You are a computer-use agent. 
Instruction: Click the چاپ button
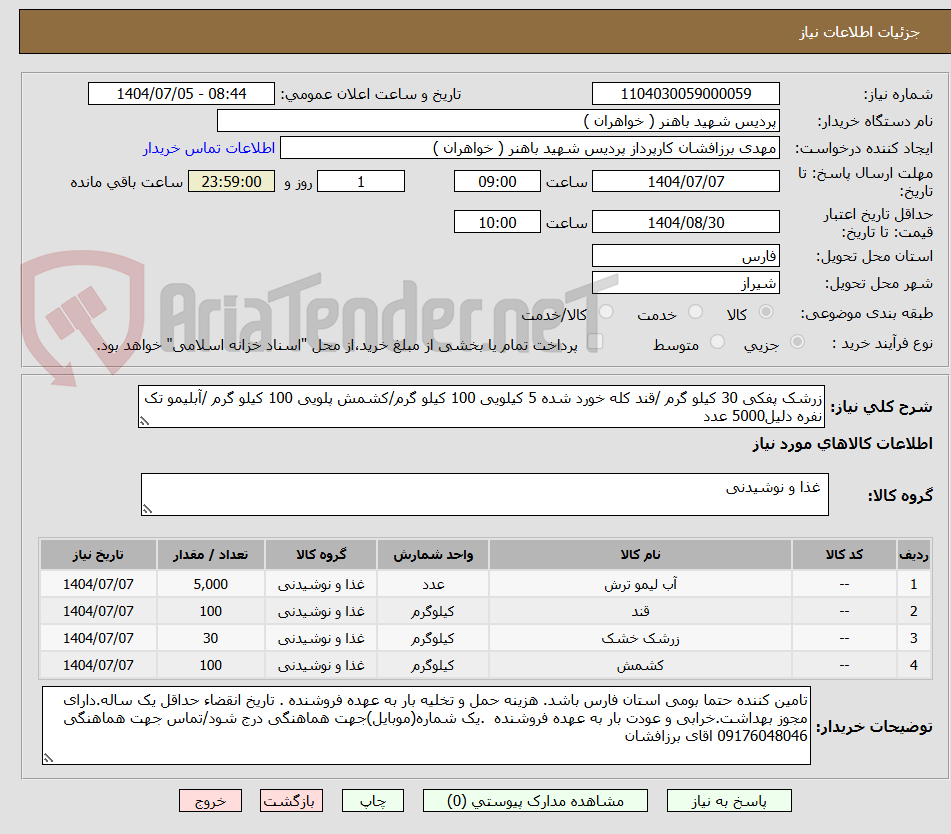click(372, 800)
